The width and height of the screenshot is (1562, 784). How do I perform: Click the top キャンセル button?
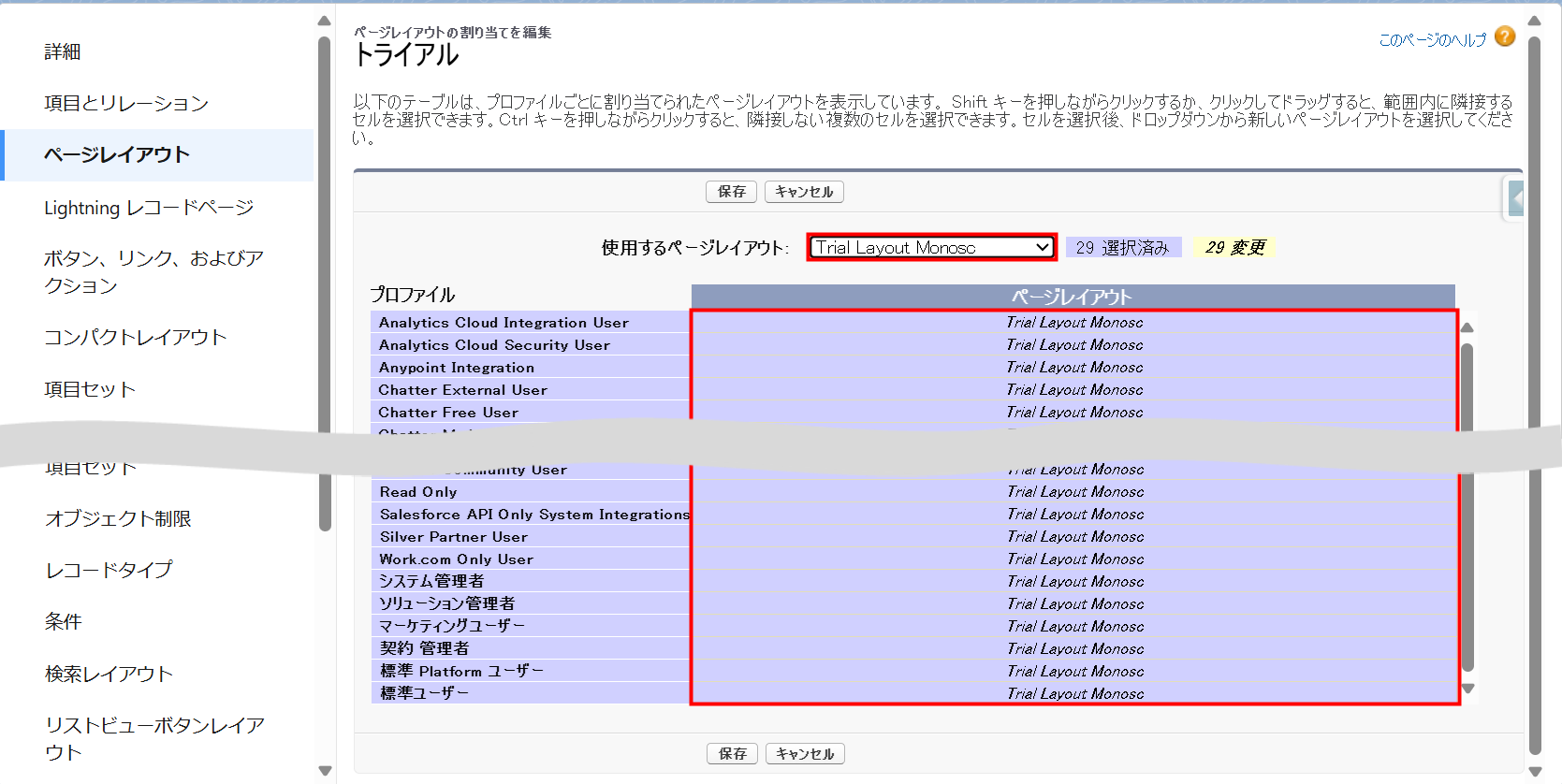click(804, 192)
